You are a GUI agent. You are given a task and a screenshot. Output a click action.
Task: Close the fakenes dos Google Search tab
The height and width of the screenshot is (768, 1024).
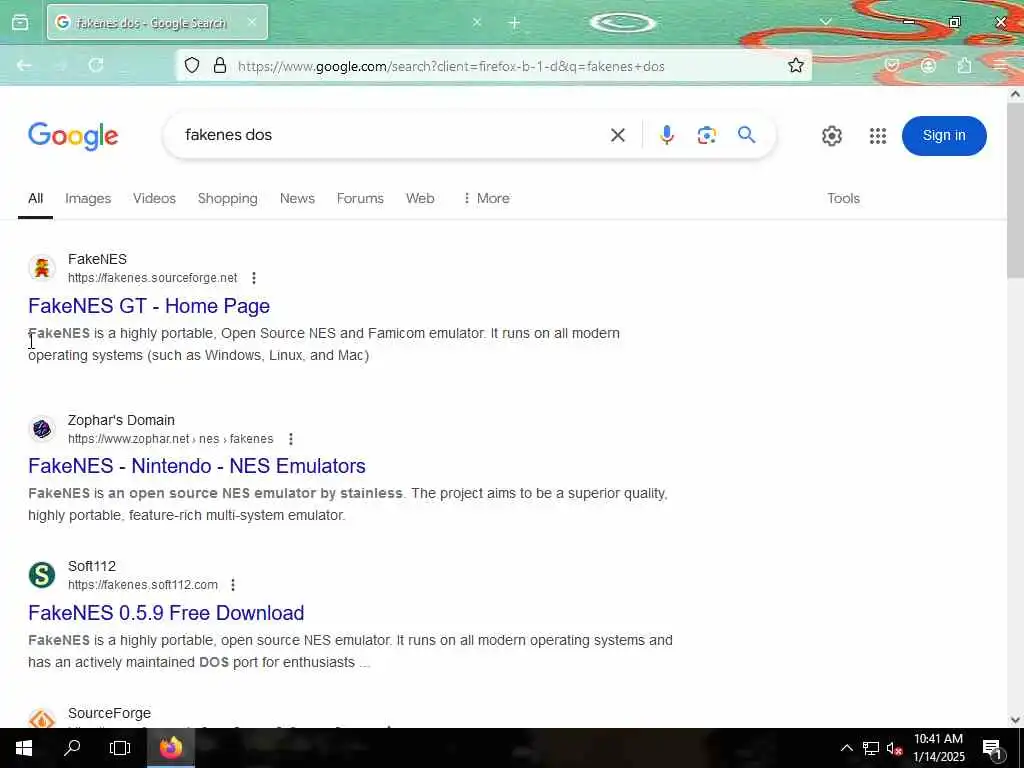(252, 22)
